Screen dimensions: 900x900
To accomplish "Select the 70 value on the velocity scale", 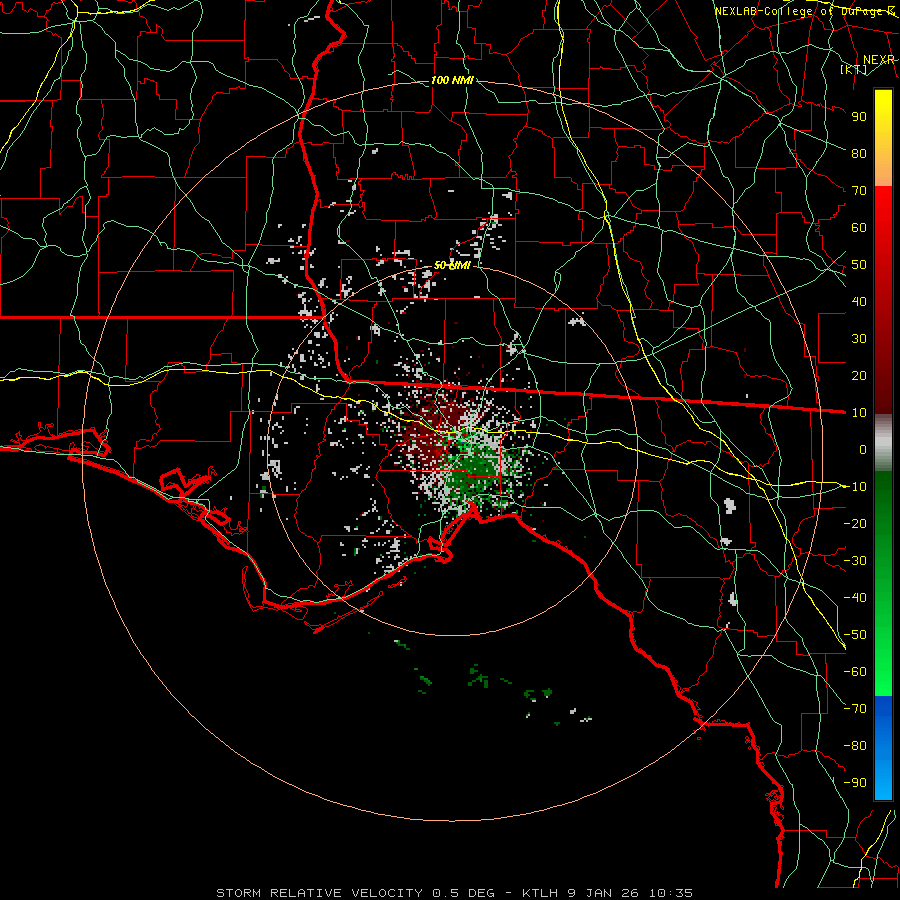I will (x=859, y=191).
